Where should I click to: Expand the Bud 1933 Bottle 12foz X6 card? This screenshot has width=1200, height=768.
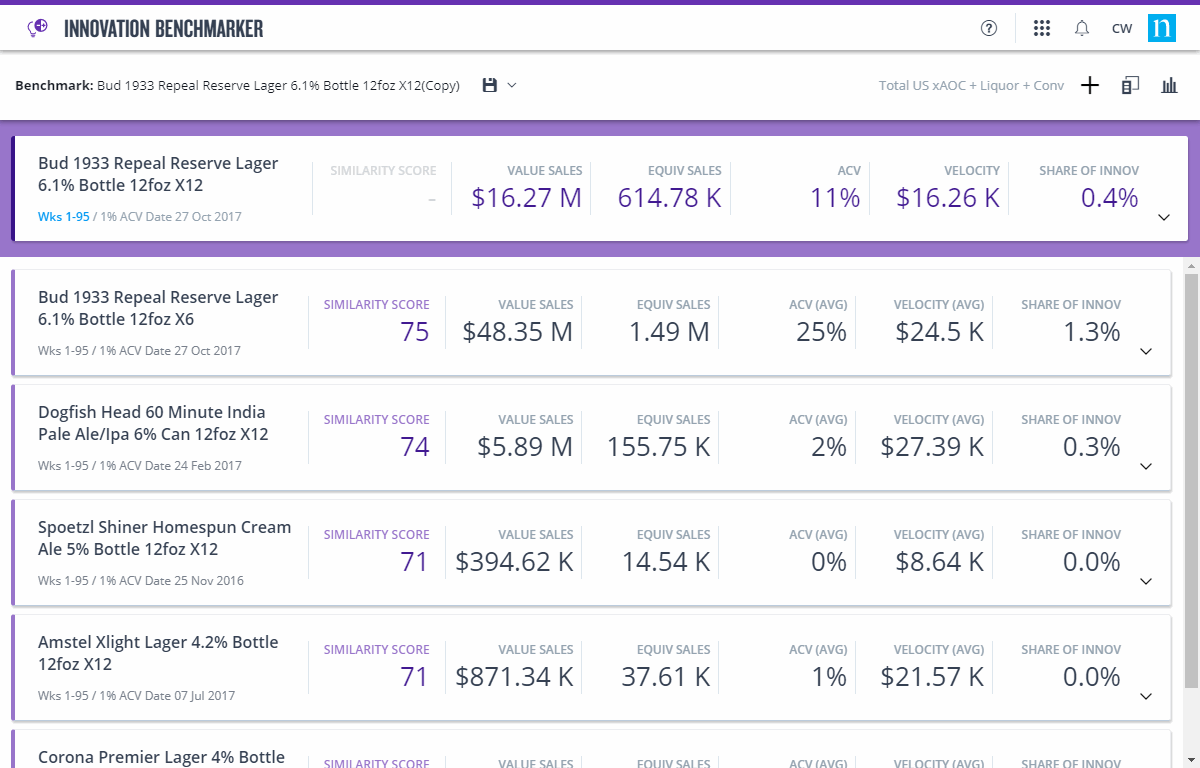(1146, 351)
